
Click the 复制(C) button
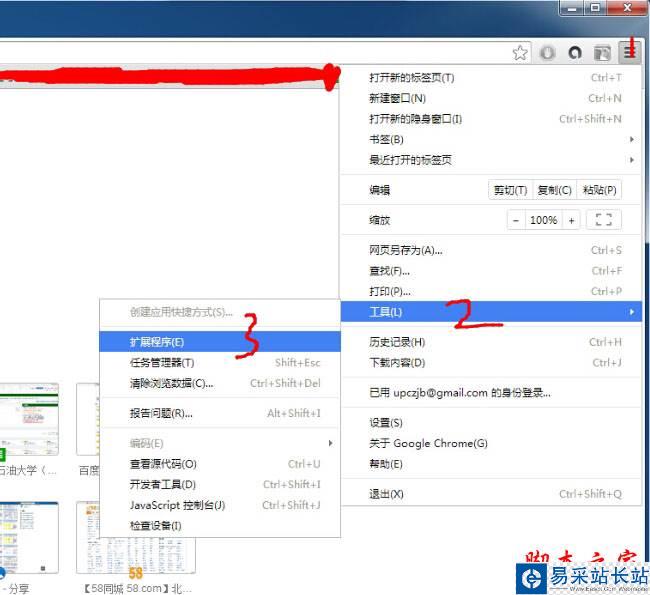[554, 190]
